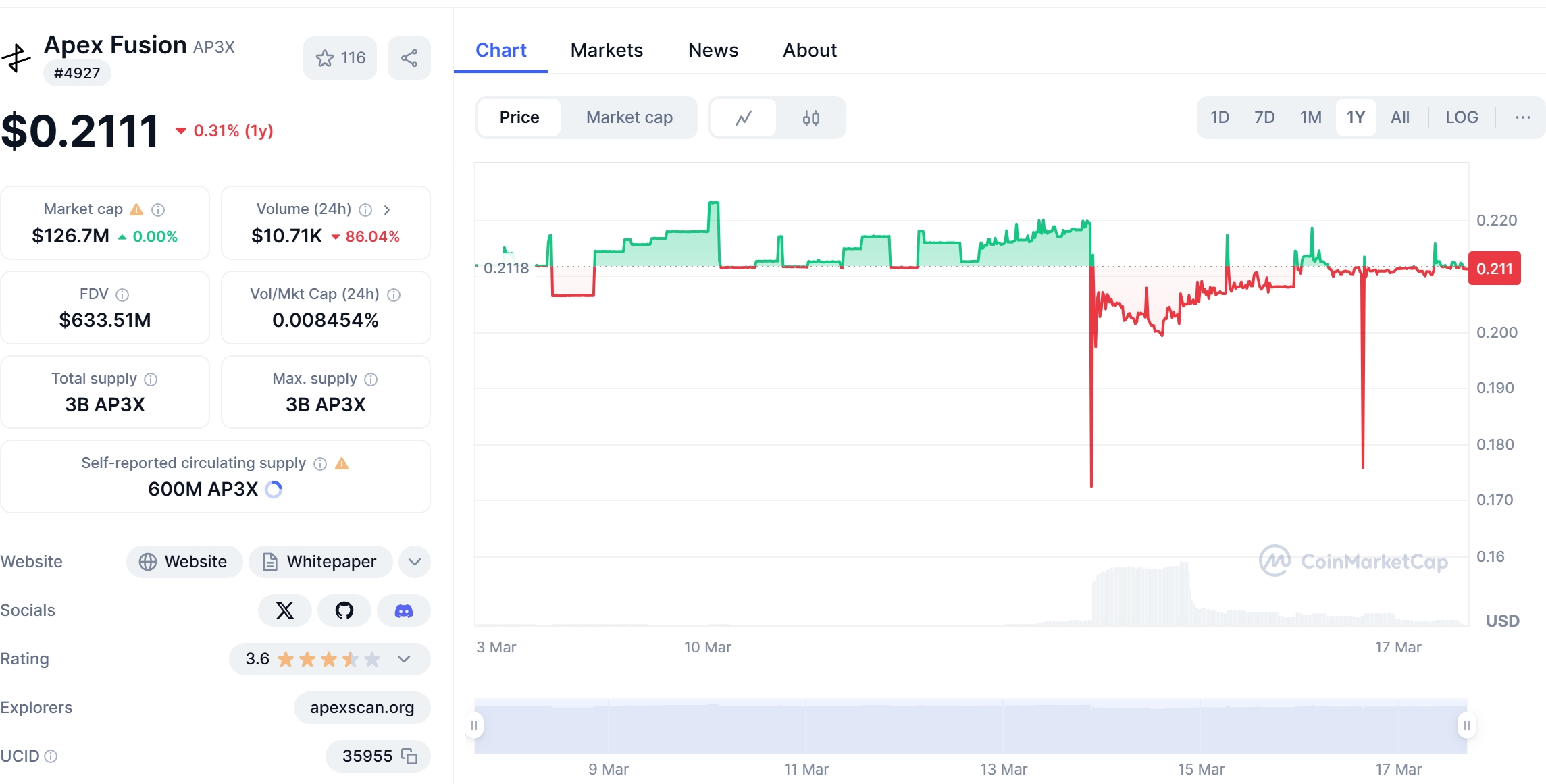Open the Chart tab
Screen dimensions: 1546x784
pyautogui.click(x=500, y=50)
